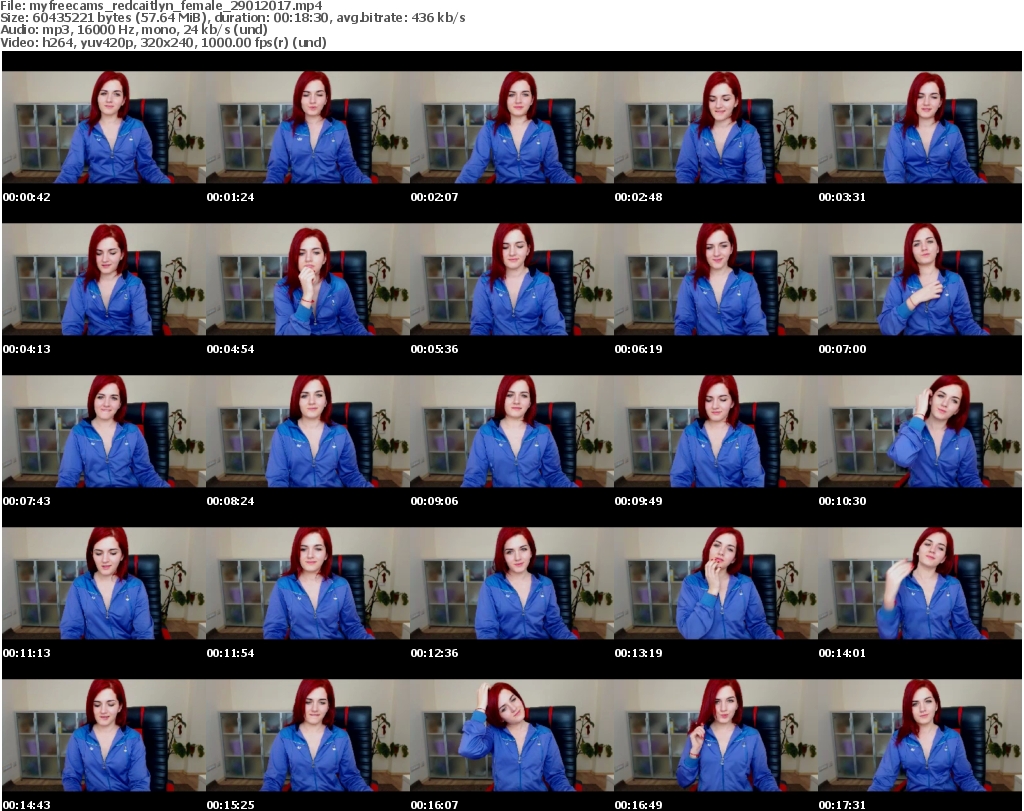The height and width of the screenshot is (811, 1024).
Task: Click the thumbnail frame at 00:00:42
Action: [103, 127]
